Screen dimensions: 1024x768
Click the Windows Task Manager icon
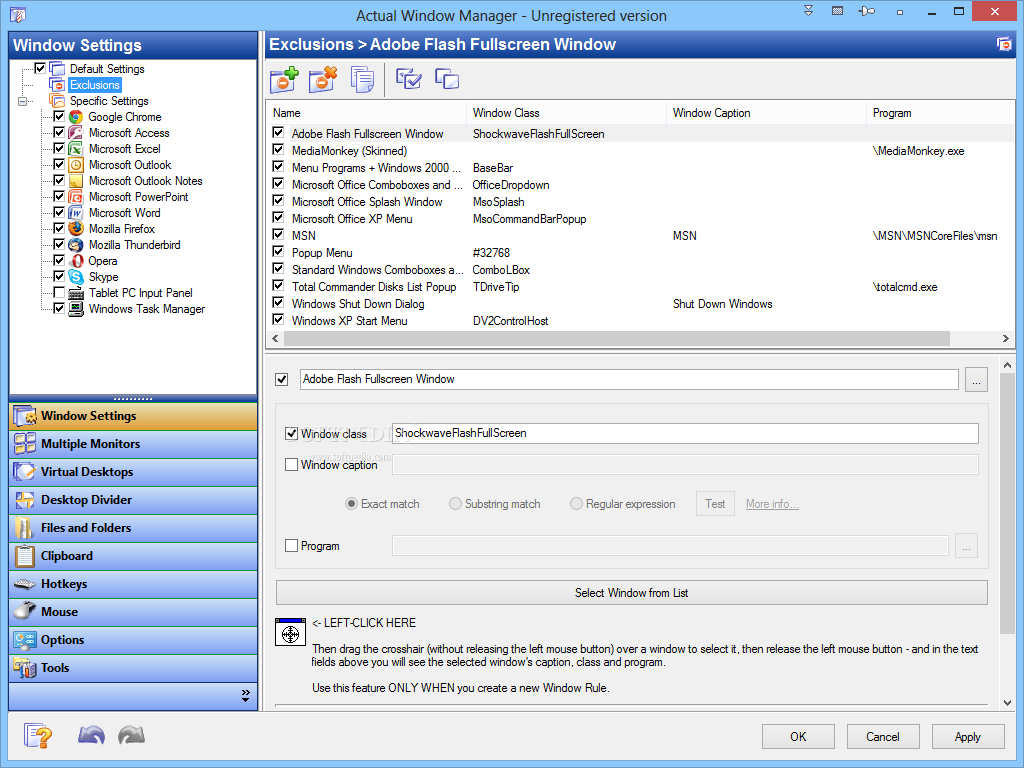(x=76, y=309)
